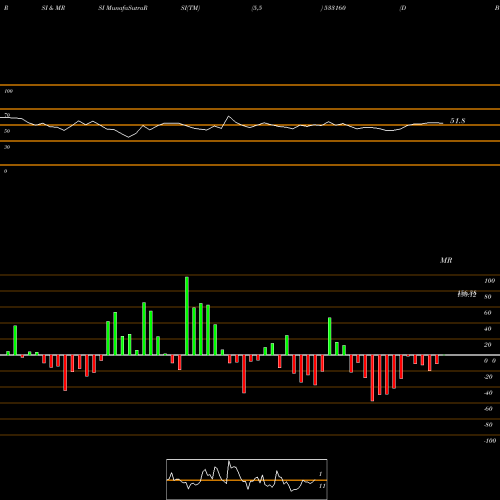Viewport: 500px width, 500px height.
Task: Click the 'SI(TM)' header text
Action: point(190,8)
